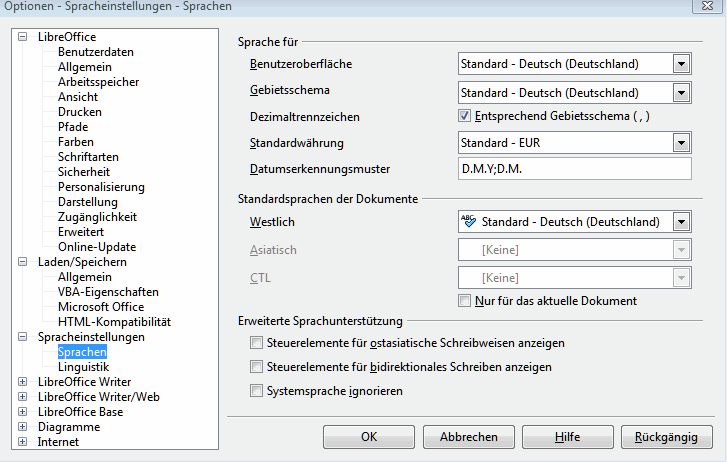
Task: Check Systemsprache ignorieren option
Action: [x=256, y=391]
